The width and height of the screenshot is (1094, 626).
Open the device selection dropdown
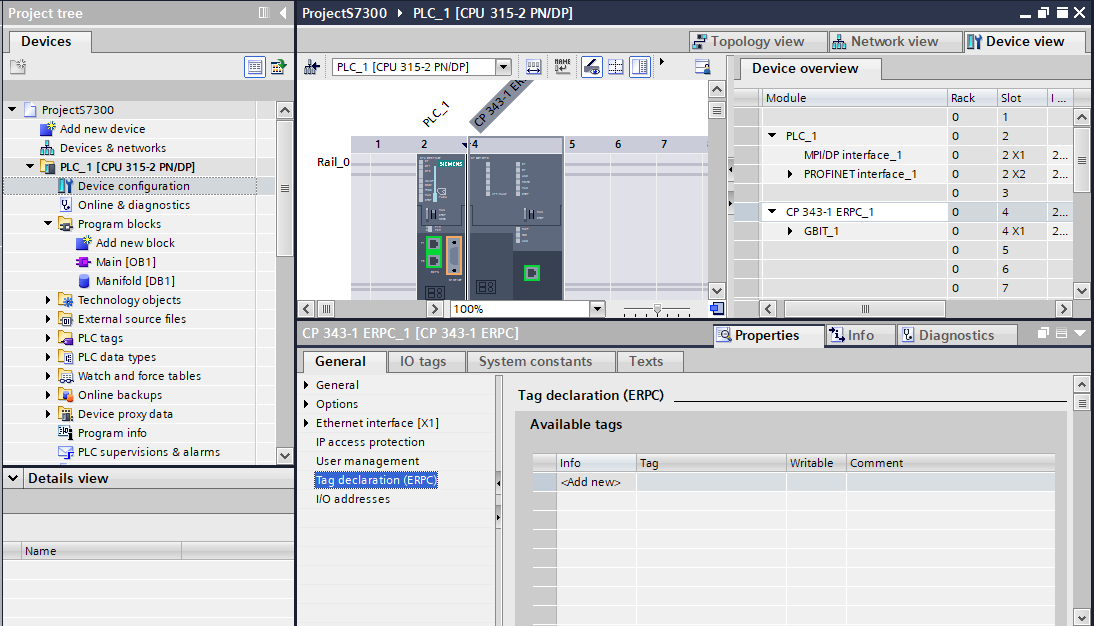(503, 67)
